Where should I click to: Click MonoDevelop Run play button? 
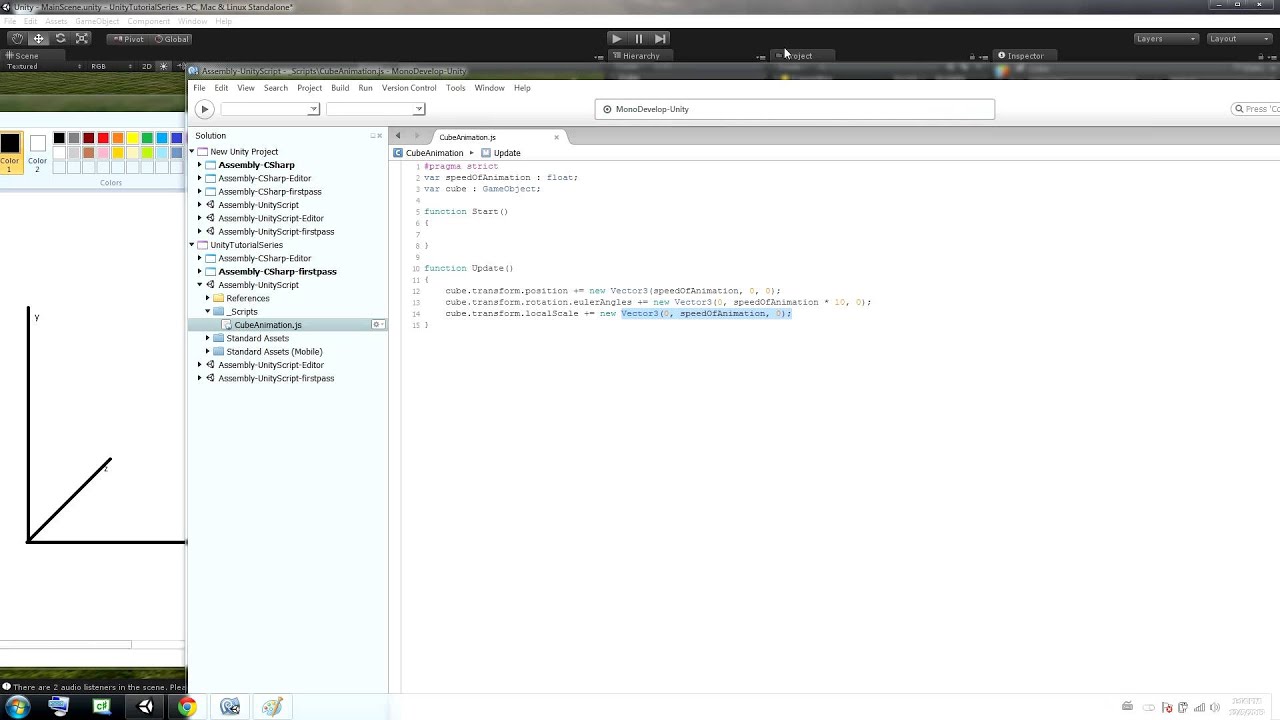click(x=204, y=109)
